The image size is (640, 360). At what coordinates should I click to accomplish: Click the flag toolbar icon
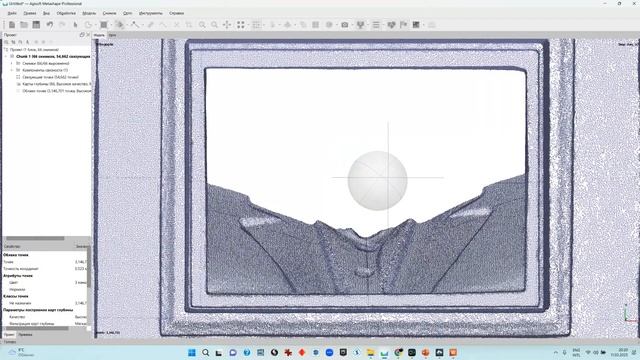[404, 25]
